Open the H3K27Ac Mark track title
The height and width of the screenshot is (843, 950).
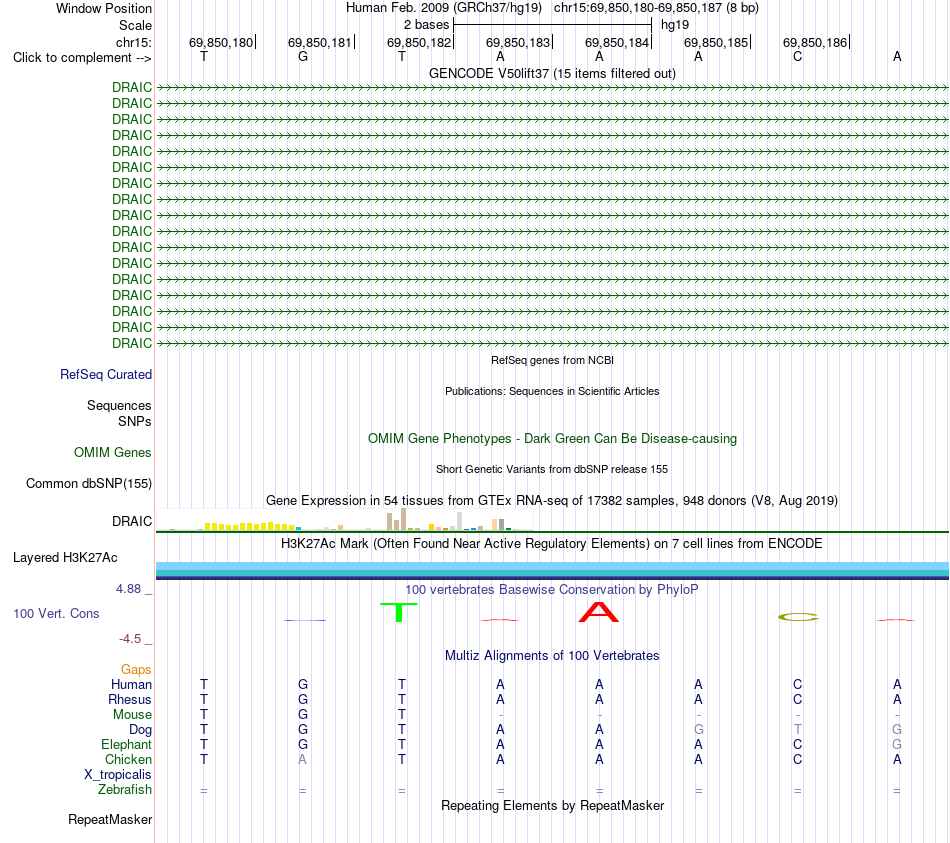552,543
